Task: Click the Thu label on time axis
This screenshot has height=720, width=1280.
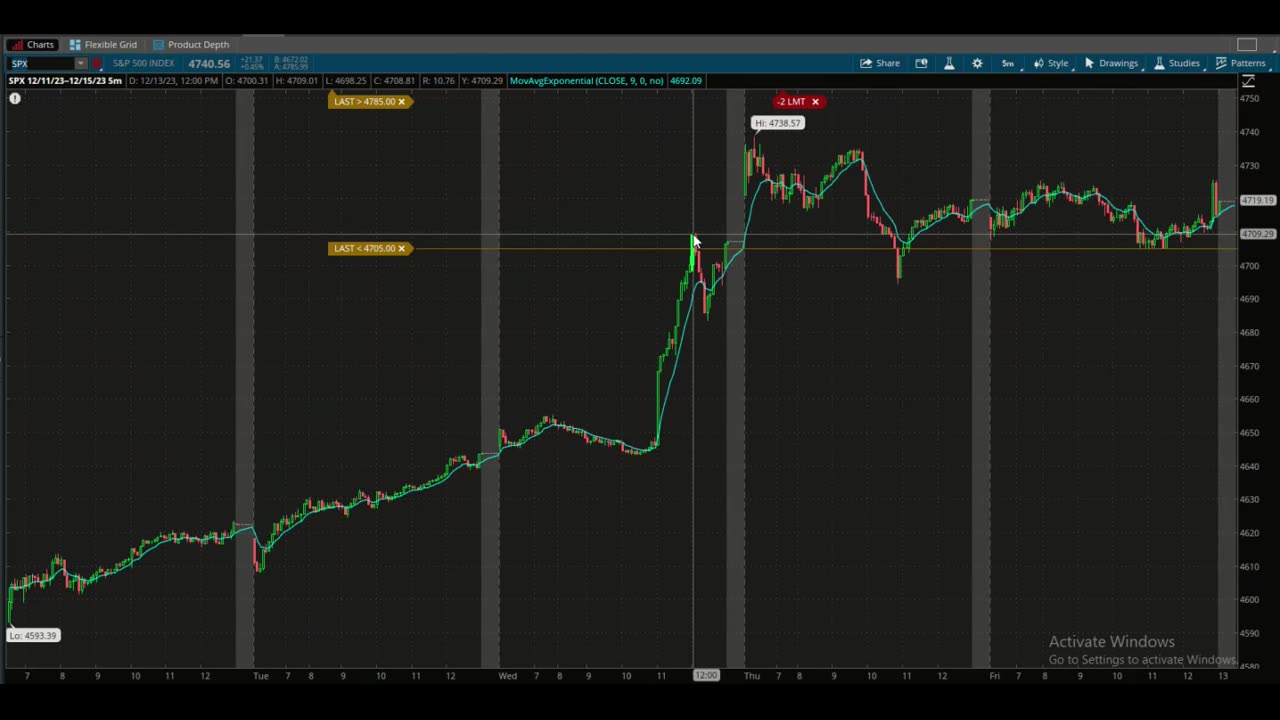Action: 752,675
